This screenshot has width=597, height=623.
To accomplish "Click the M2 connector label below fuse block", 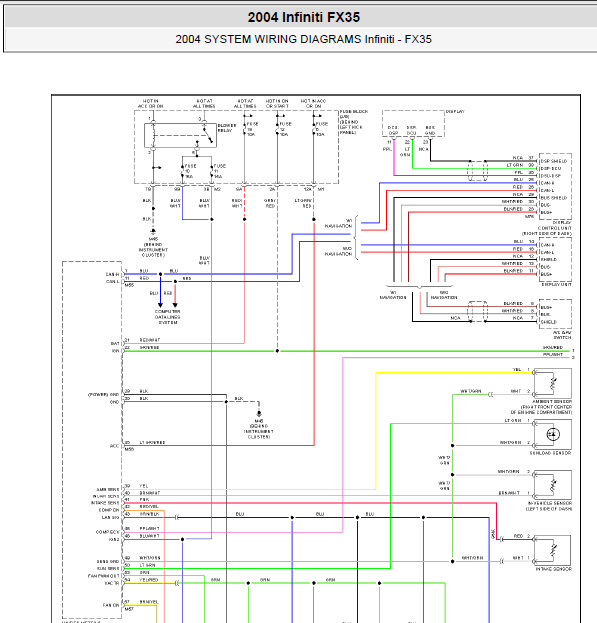I will pos(217,189).
